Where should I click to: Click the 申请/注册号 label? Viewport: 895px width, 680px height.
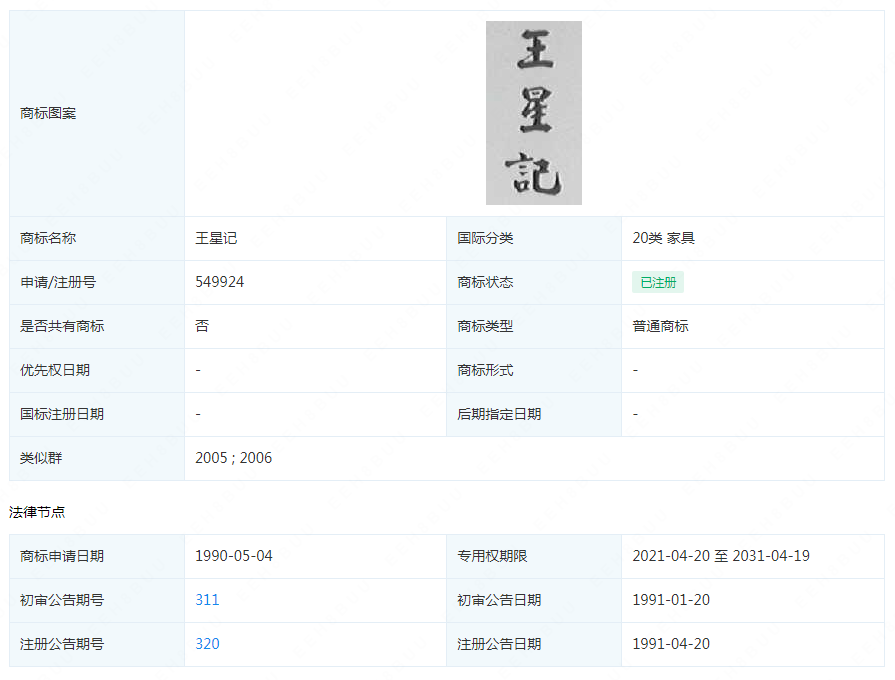tap(58, 282)
